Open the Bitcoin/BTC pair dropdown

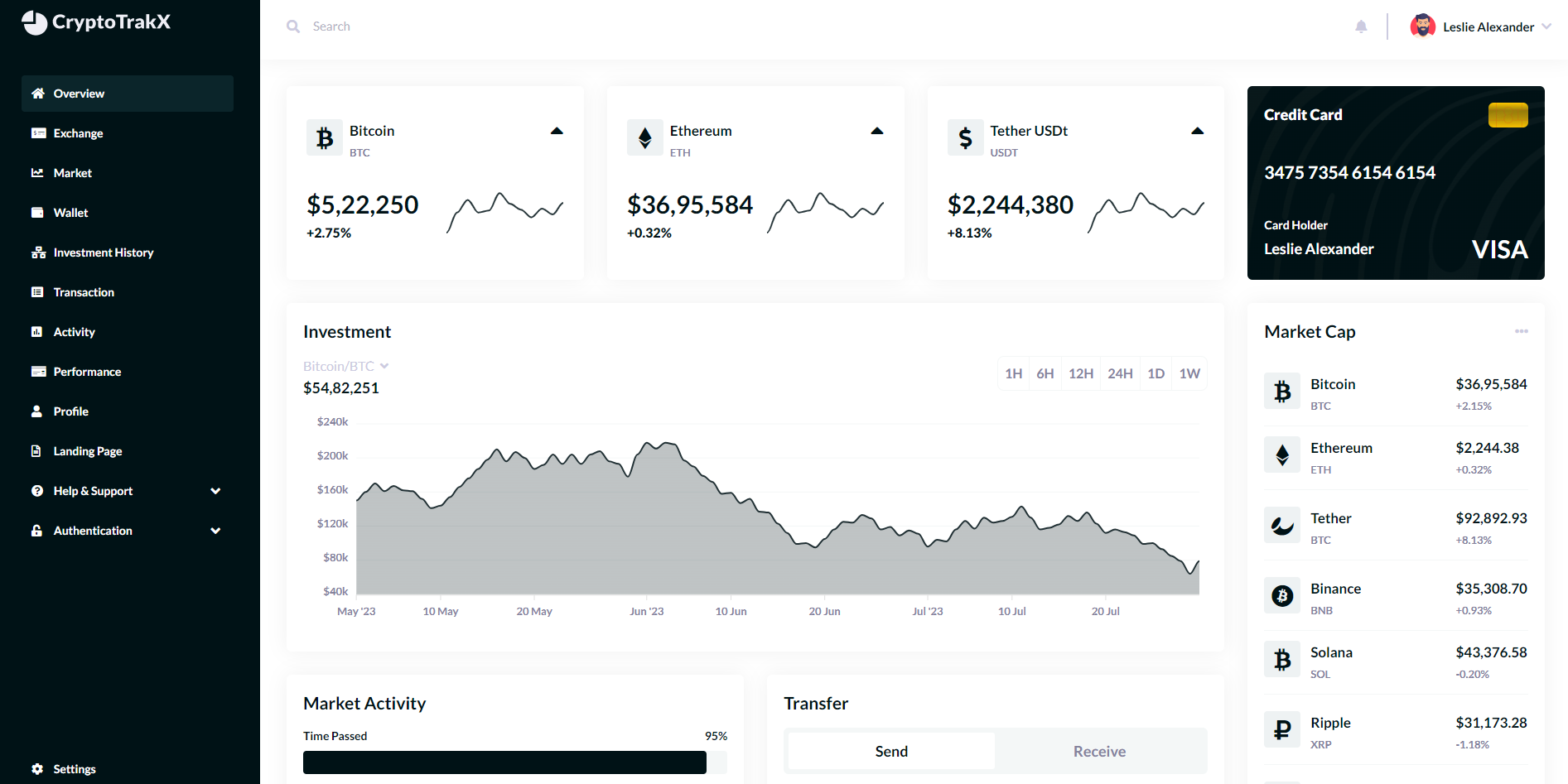point(345,365)
